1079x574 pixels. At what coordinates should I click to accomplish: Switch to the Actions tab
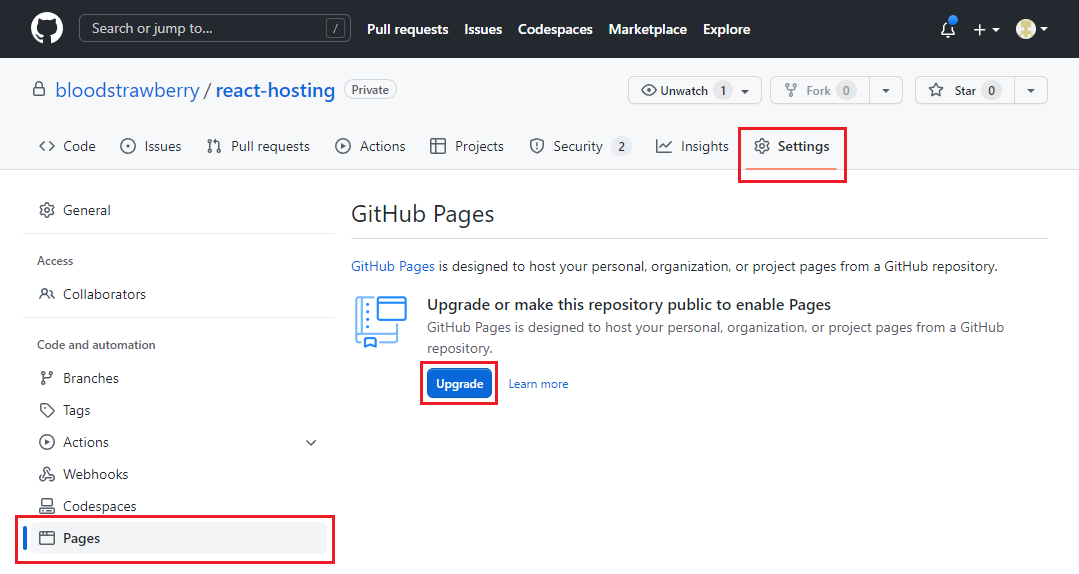(370, 147)
